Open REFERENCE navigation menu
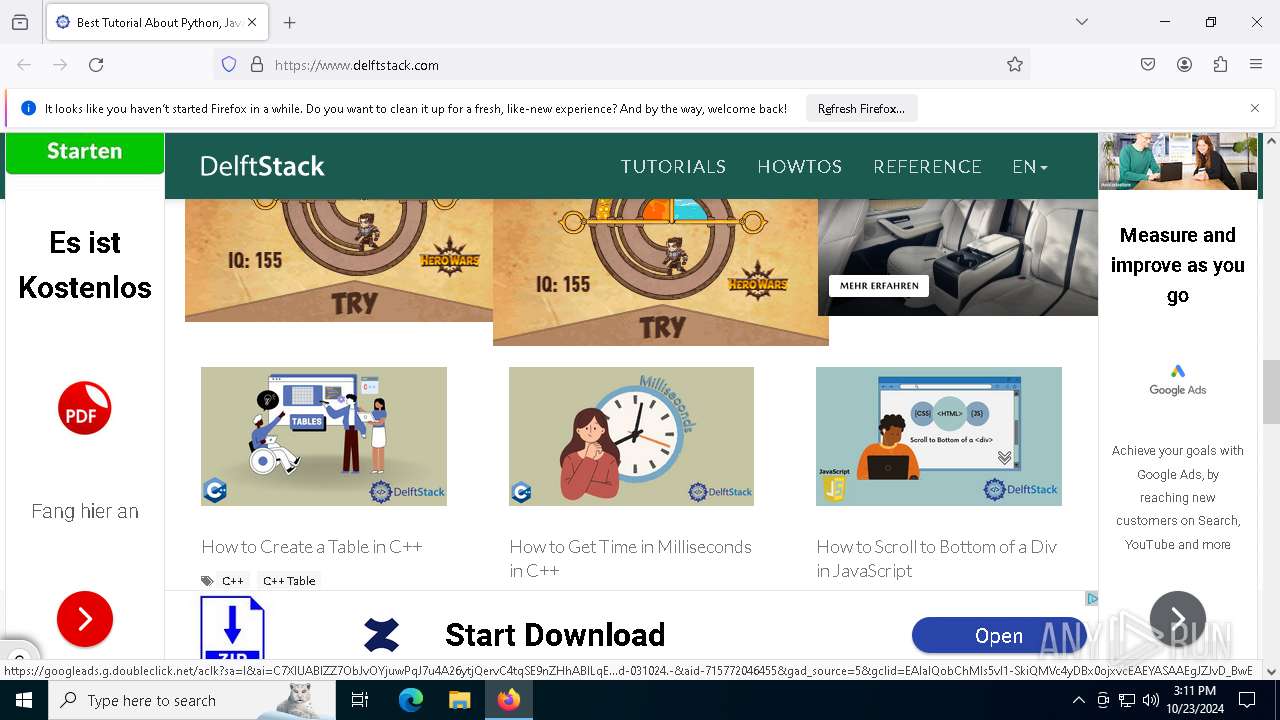The width and height of the screenshot is (1280, 720). pos(927,167)
